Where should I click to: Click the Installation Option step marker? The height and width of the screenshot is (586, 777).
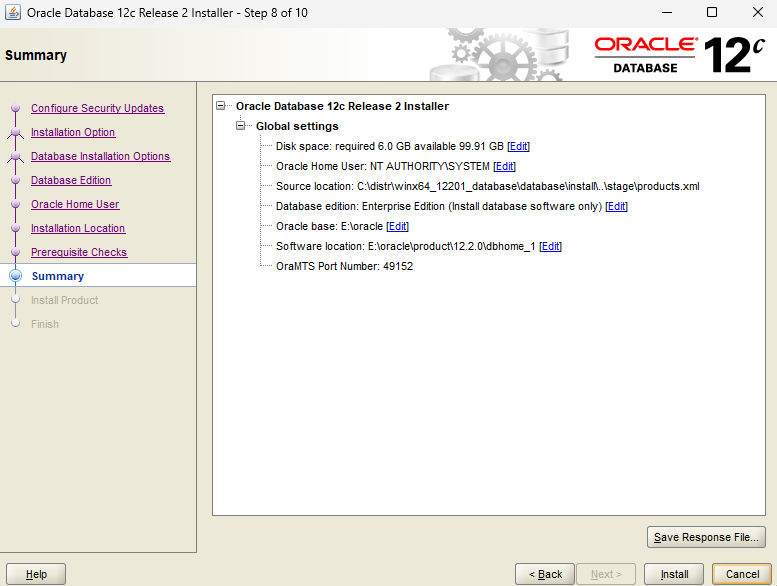[16, 132]
